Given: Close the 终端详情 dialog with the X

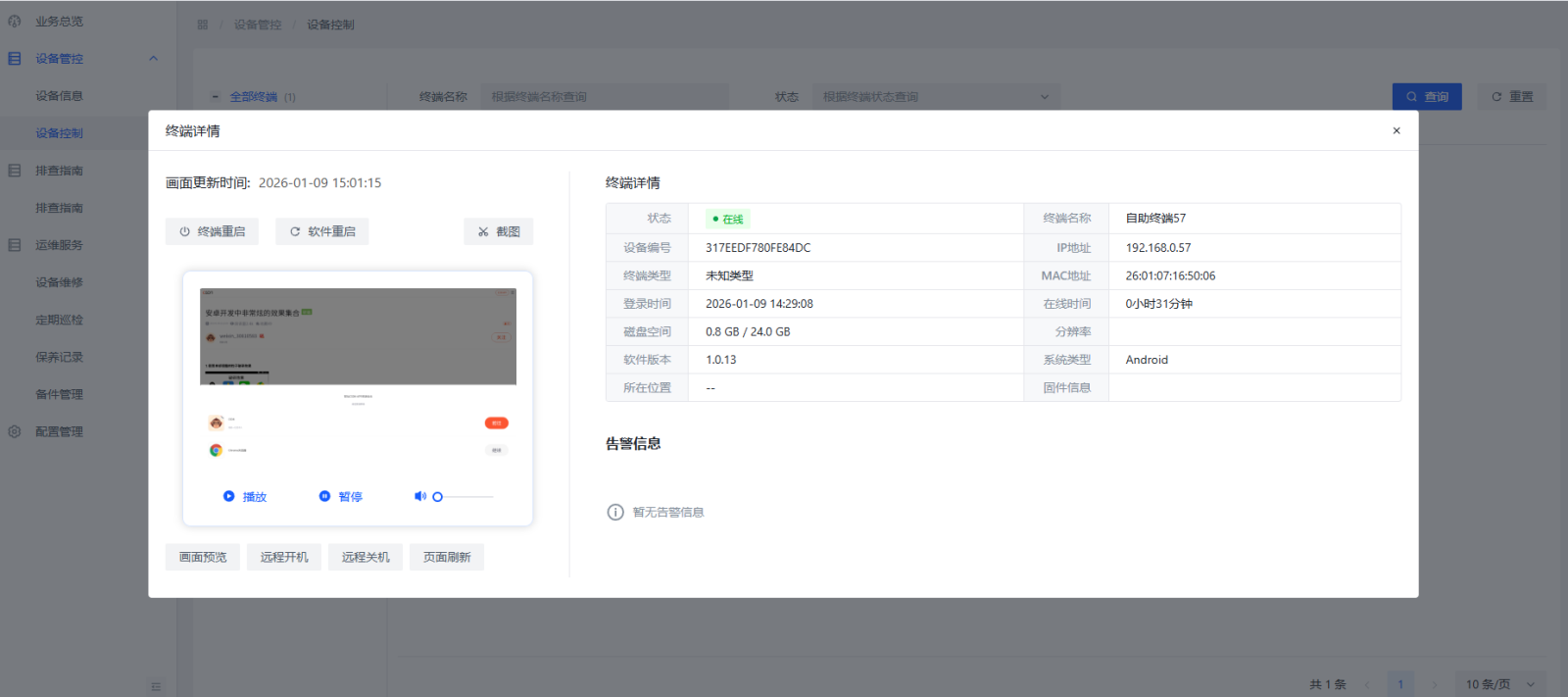Looking at the screenshot, I should point(1396,130).
